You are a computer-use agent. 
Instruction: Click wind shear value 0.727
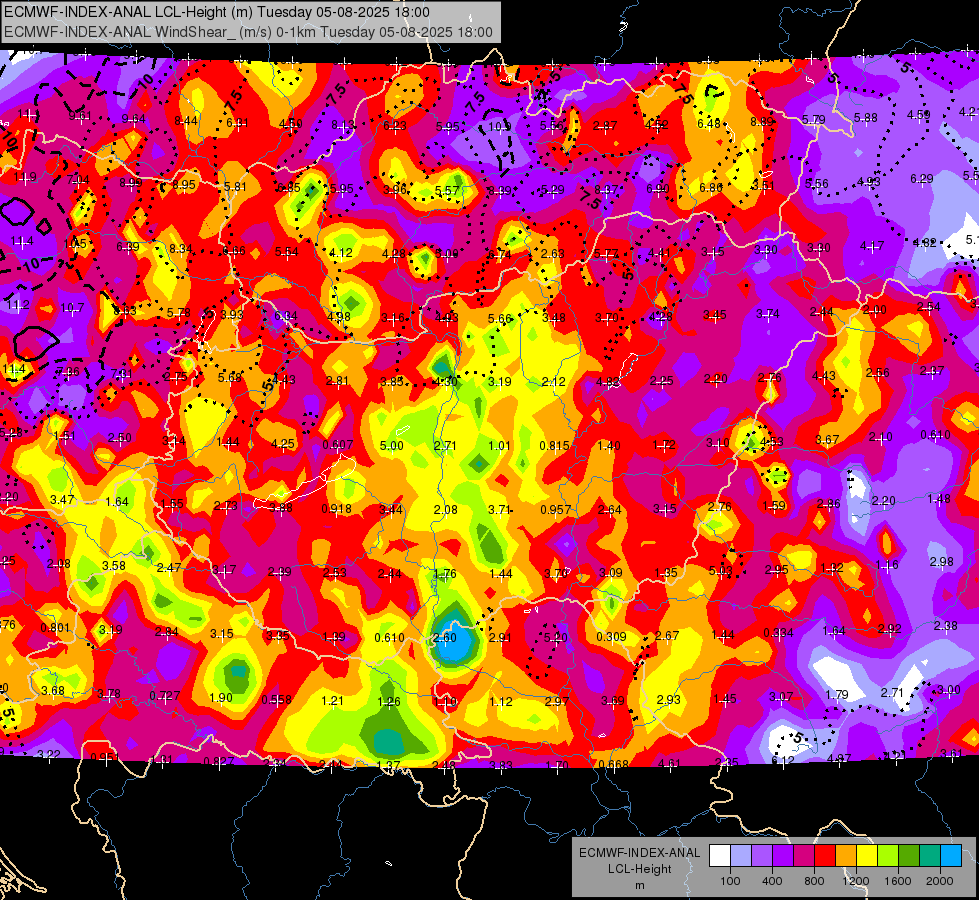[165, 696]
